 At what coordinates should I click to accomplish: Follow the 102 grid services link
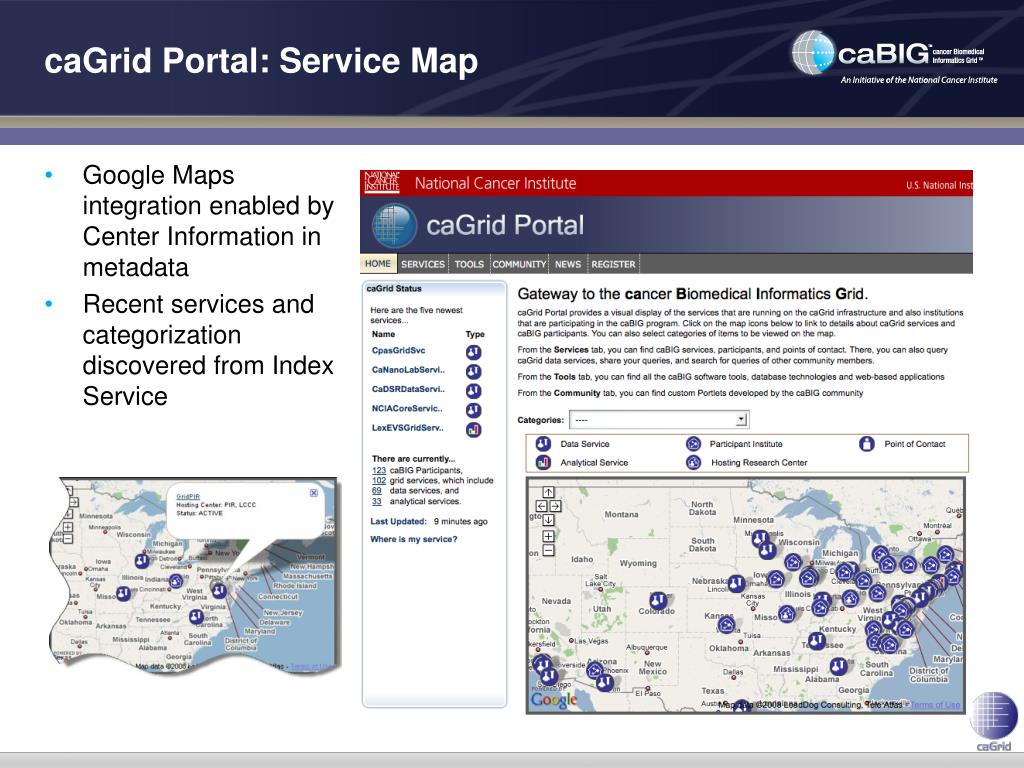point(379,481)
